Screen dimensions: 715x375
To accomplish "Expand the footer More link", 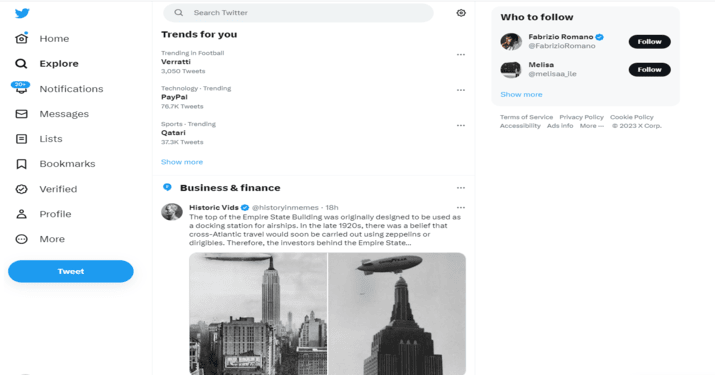I will [591, 126].
